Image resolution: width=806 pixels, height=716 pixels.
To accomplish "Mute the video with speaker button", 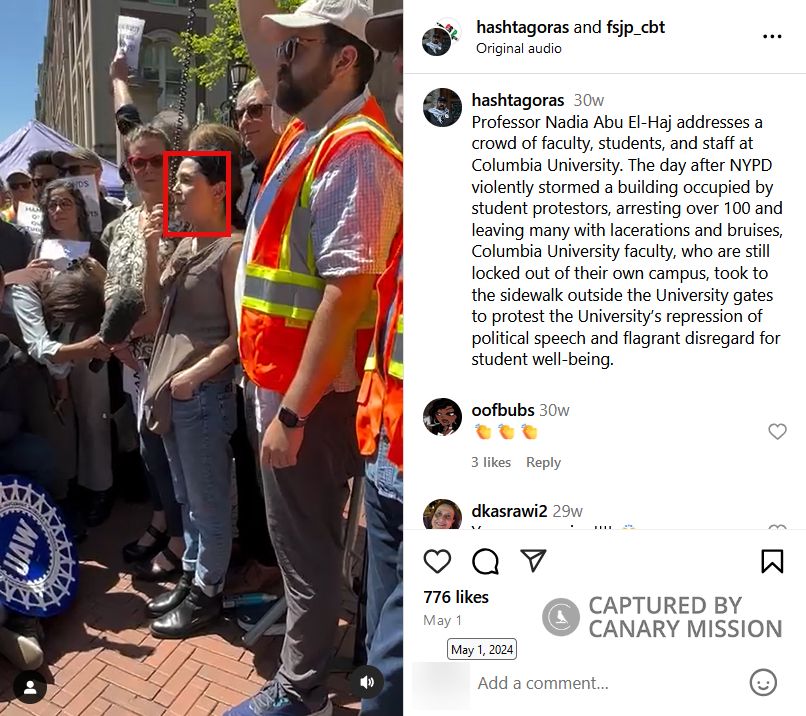I will (367, 682).
